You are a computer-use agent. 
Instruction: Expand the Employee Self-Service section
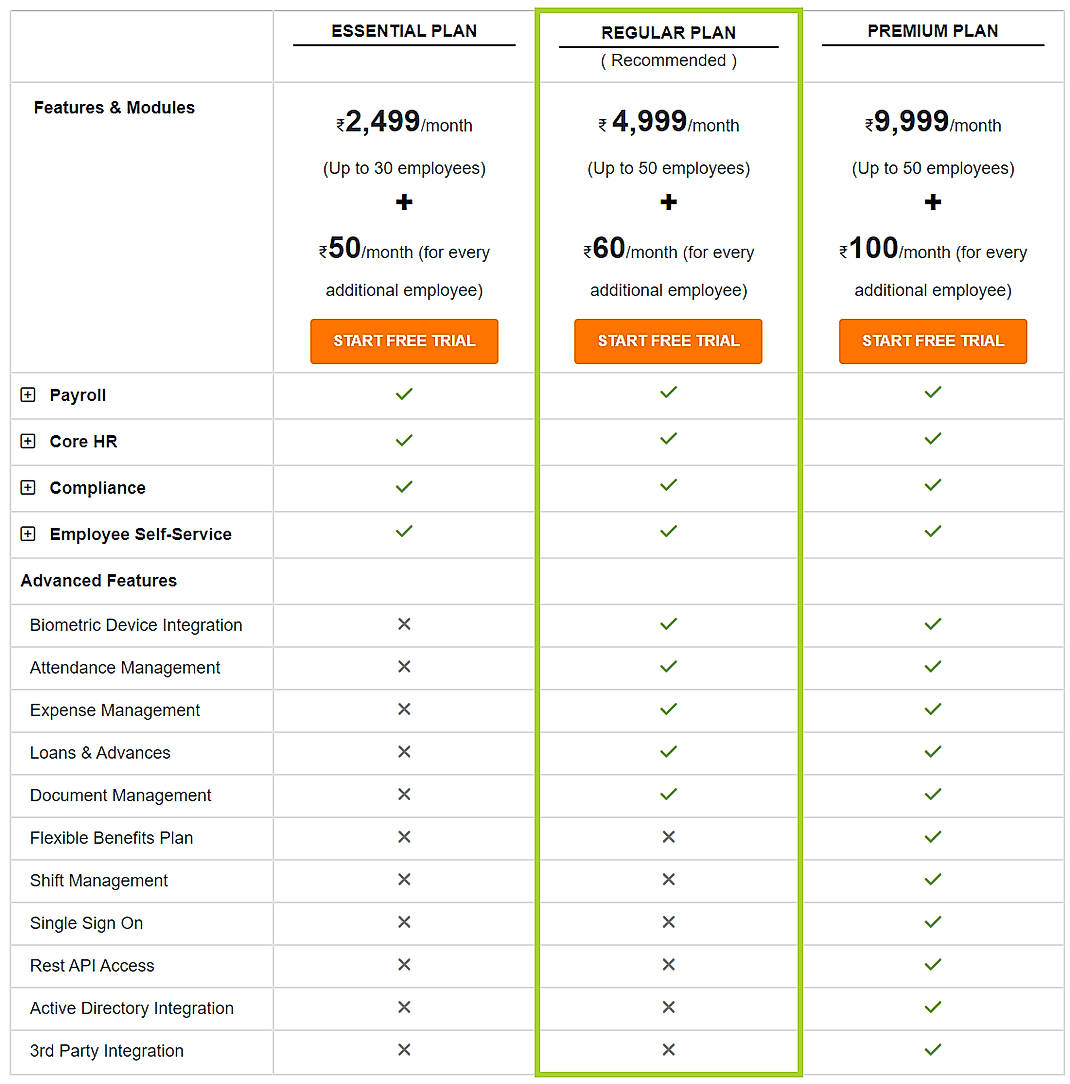click(x=28, y=534)
